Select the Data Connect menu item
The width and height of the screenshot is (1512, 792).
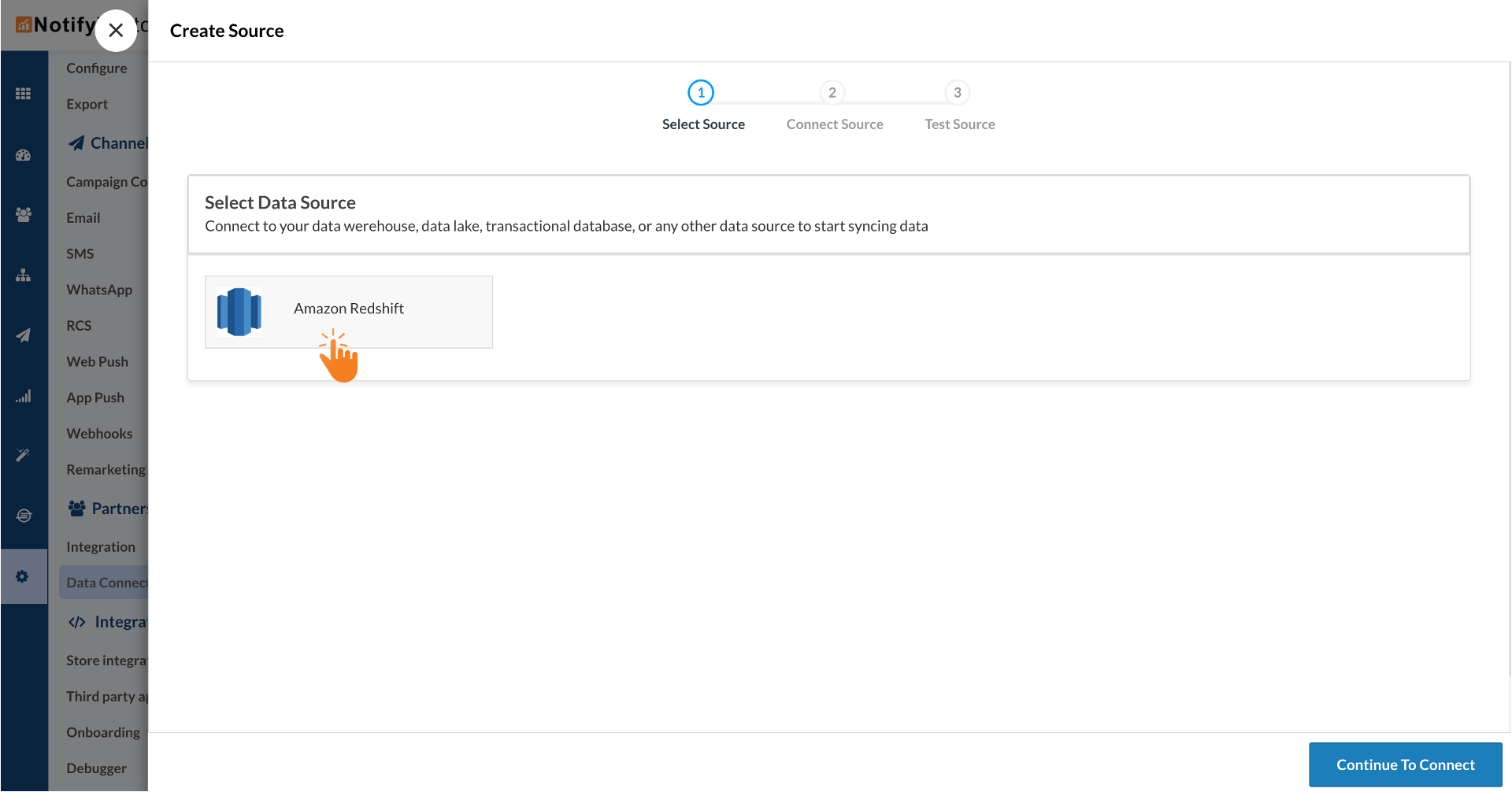(103, 583)
